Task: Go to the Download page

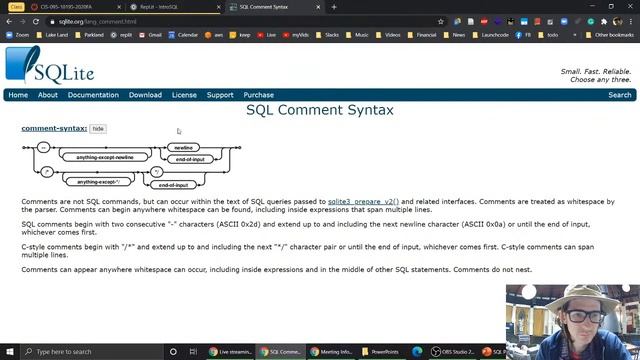Action: 145,95
